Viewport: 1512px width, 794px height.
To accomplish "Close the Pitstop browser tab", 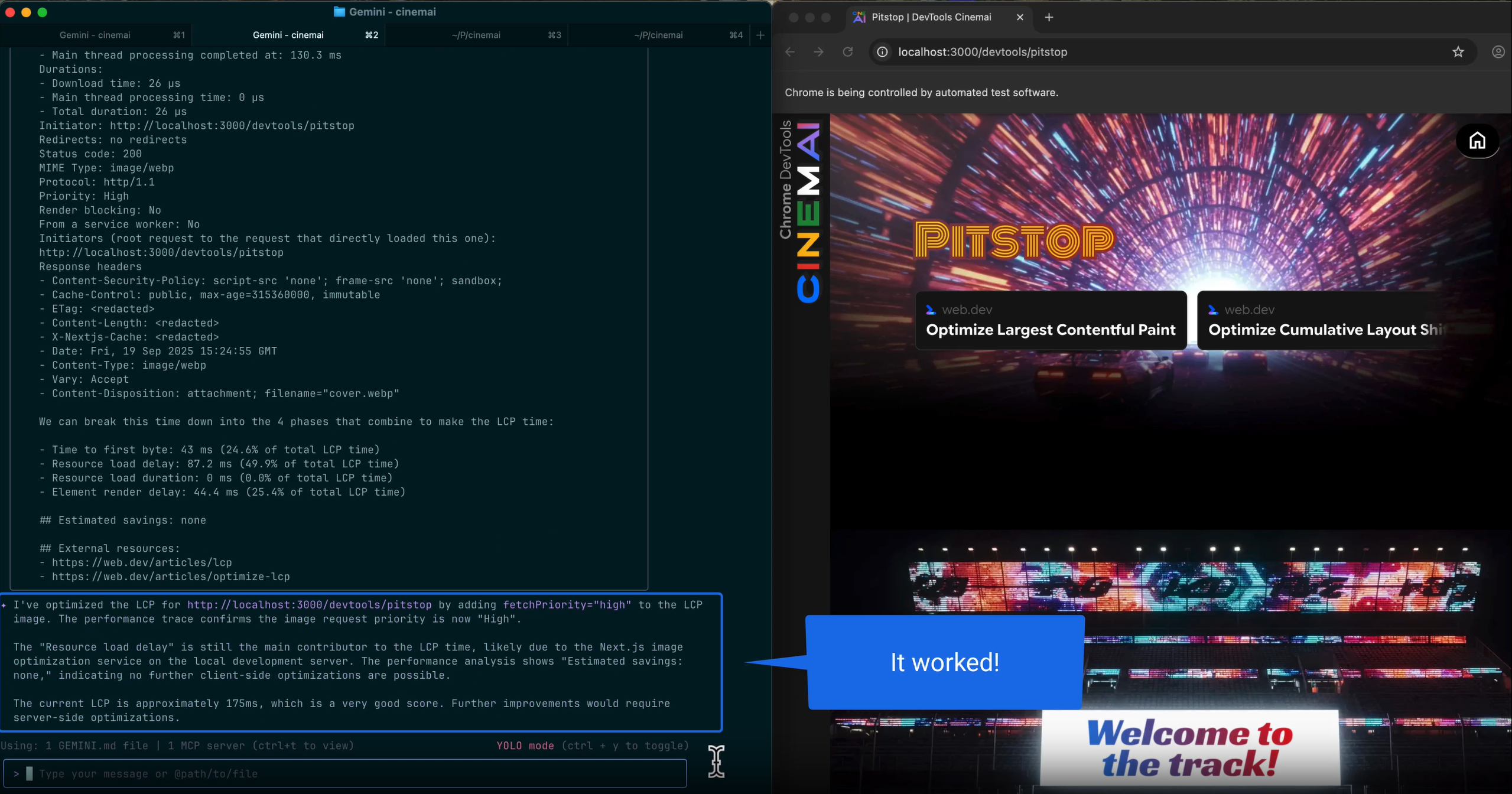I will click(x=1020, y=17).
